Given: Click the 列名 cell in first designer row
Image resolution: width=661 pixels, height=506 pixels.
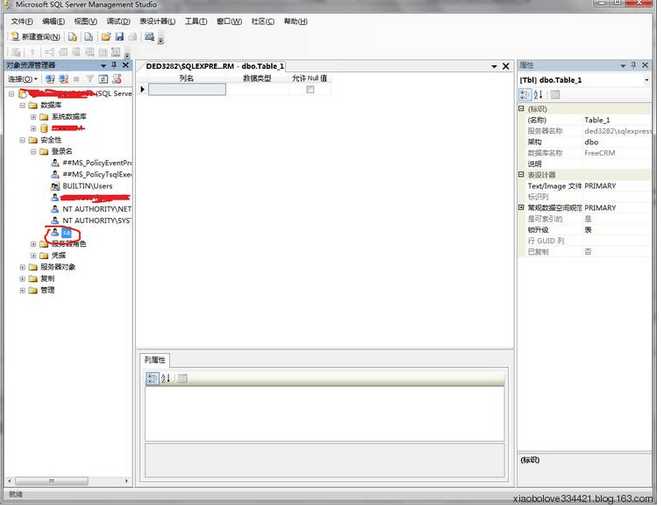Looking at the screenshot, I should click(x=187, y=89).
